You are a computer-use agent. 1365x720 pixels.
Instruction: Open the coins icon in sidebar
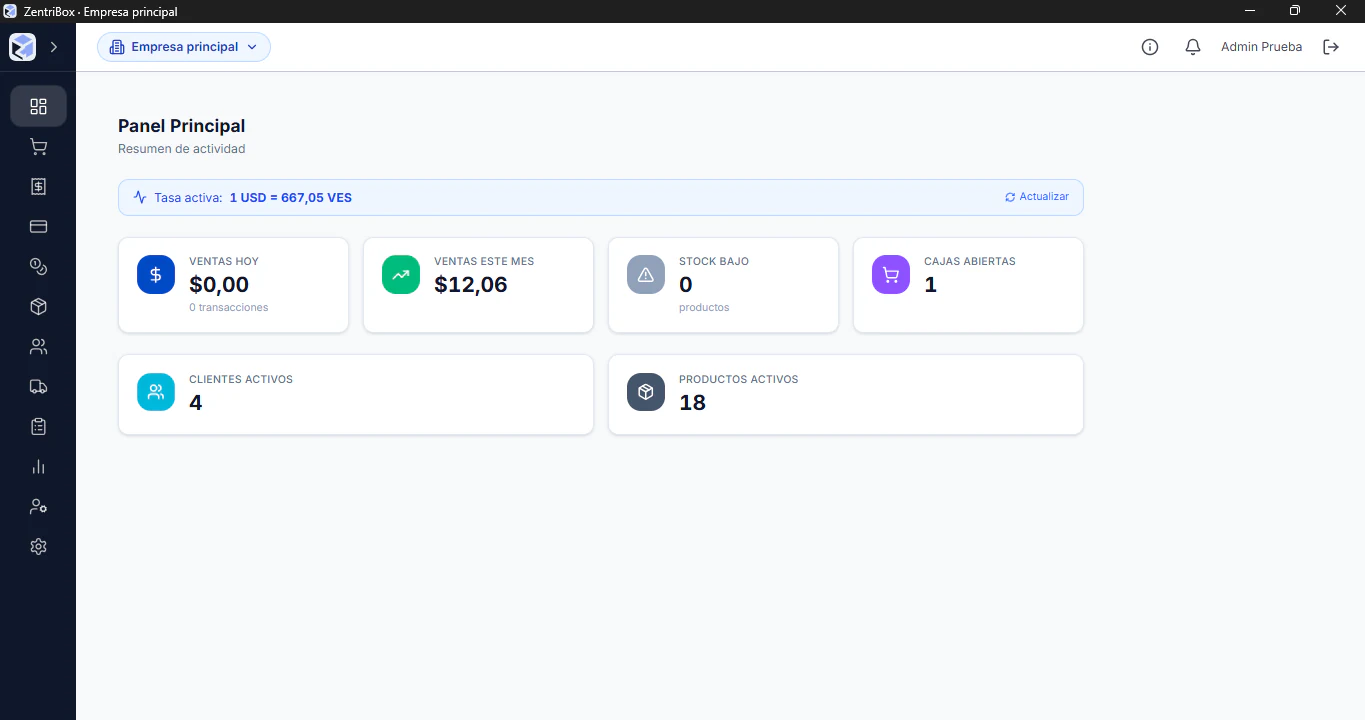coord(38,267)
